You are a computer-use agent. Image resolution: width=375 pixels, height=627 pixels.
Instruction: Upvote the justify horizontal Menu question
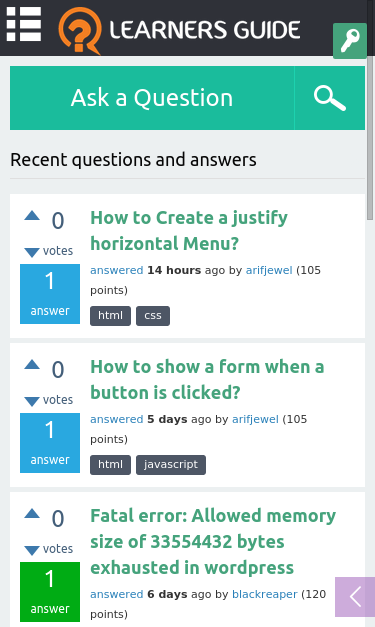click(32, 216)
